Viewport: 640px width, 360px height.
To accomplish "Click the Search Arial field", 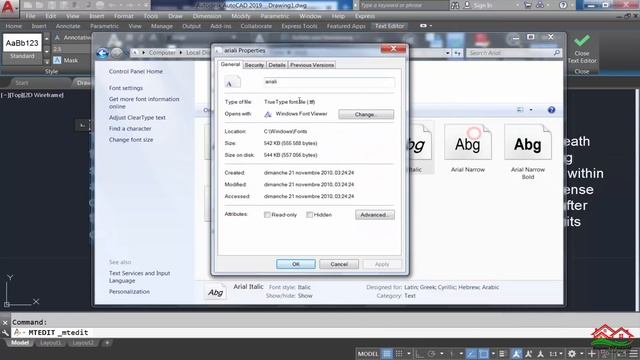I will 514,53.
